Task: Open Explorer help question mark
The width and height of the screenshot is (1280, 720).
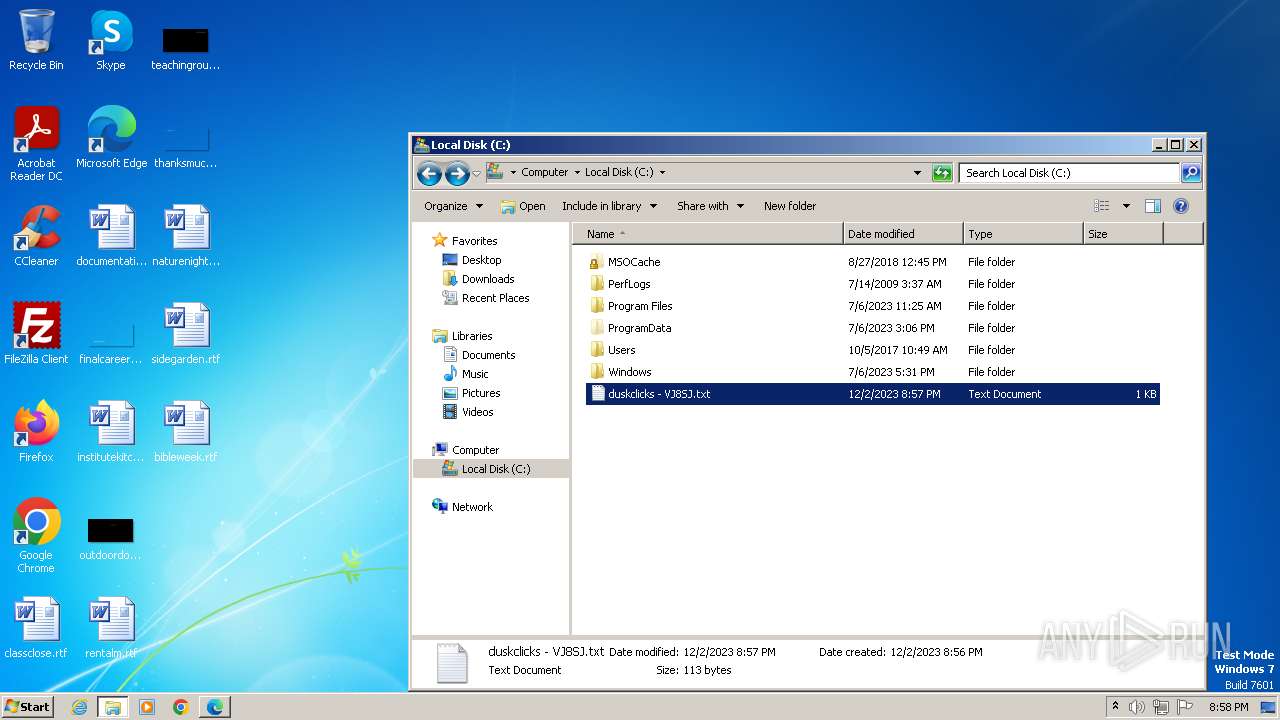Action: (1180, 206)
